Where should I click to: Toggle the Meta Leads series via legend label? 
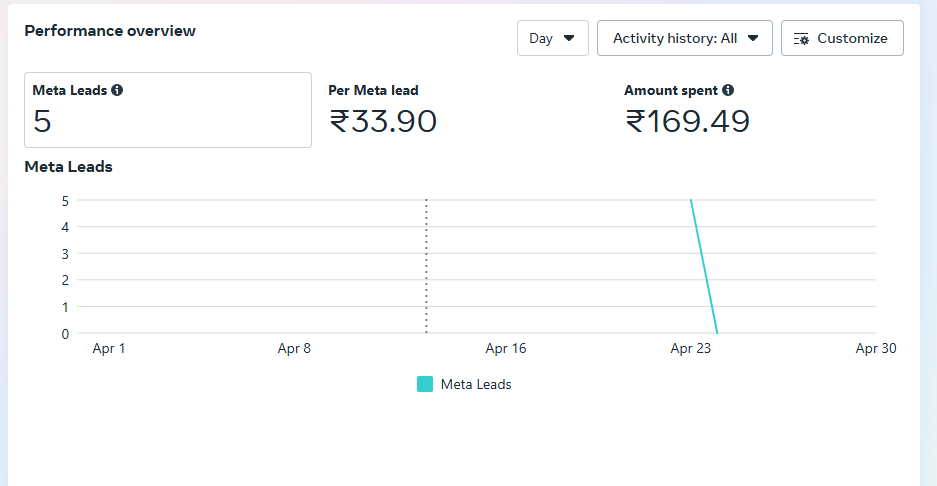[476, 384]
